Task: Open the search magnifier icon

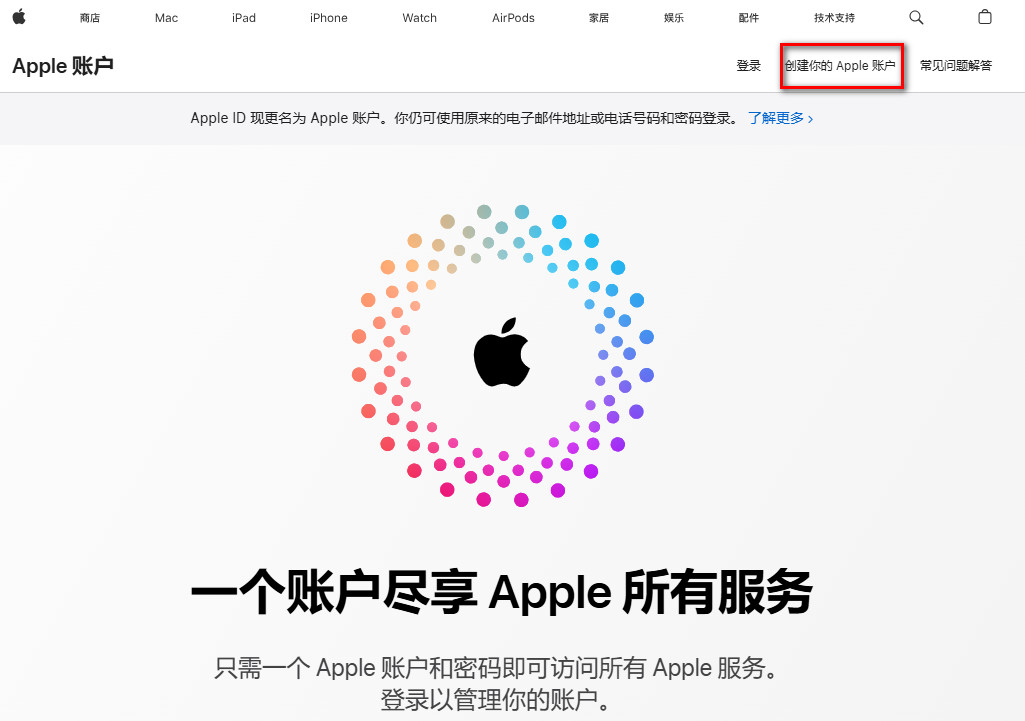Action: [x=916, y=18]
